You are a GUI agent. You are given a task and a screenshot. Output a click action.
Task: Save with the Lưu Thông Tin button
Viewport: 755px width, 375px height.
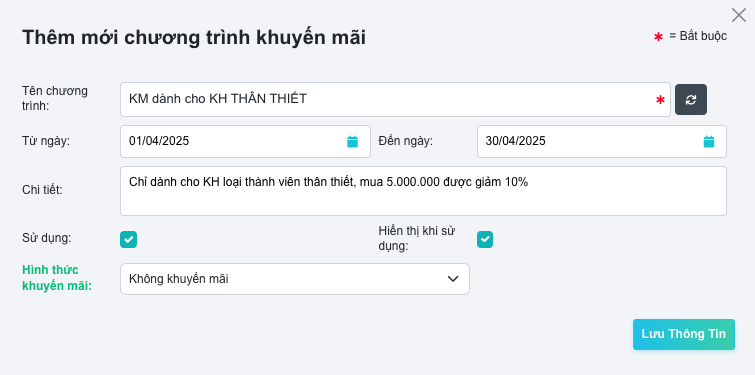pos(684,334)
